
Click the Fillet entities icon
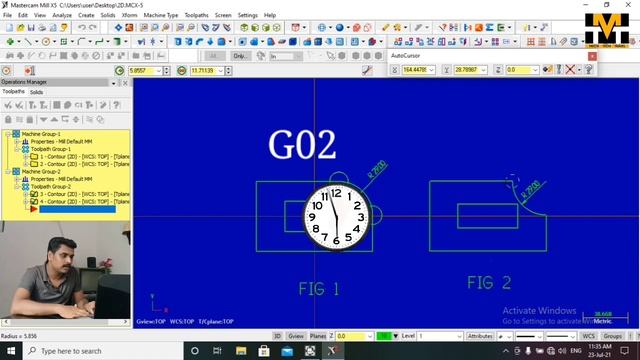pos(81,42)
